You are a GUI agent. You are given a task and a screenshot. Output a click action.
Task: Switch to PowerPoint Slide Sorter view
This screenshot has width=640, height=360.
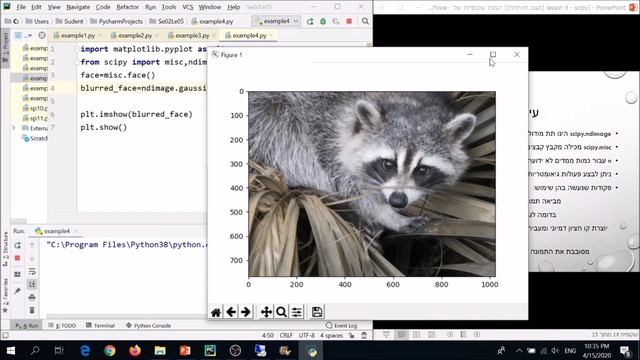[416, 335]
